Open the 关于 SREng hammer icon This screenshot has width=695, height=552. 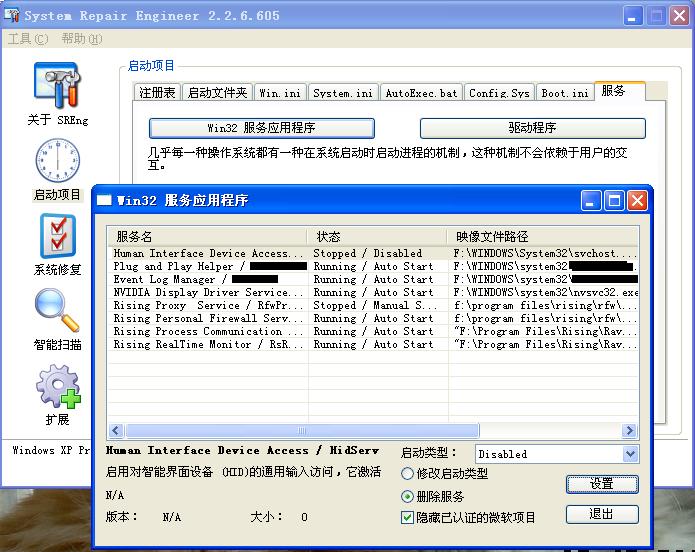pyautogui.click(x=57, y=85)
